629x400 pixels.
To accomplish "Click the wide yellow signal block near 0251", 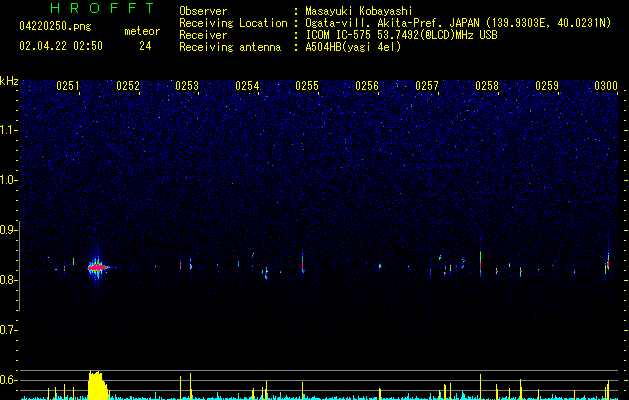I will 97,385.
